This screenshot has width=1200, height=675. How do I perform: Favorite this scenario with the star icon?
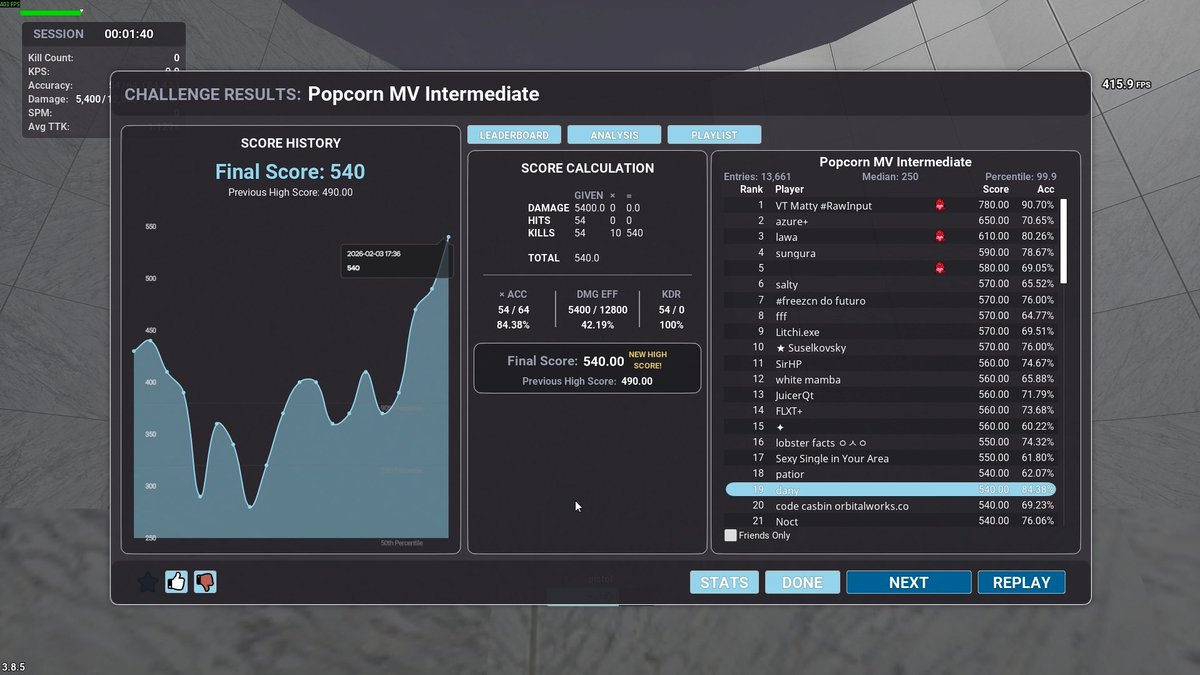pos(147,582)
